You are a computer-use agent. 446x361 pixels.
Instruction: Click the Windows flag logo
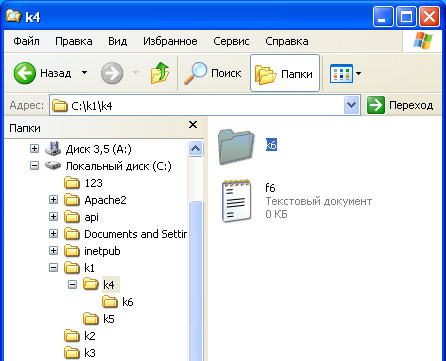click(x=423, y=41)
